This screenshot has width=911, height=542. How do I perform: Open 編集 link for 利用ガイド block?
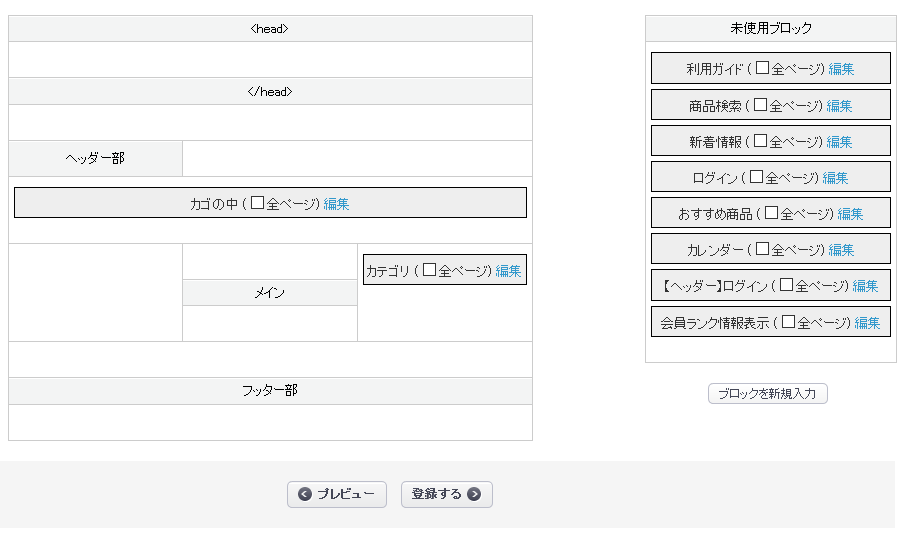point(841,69)
